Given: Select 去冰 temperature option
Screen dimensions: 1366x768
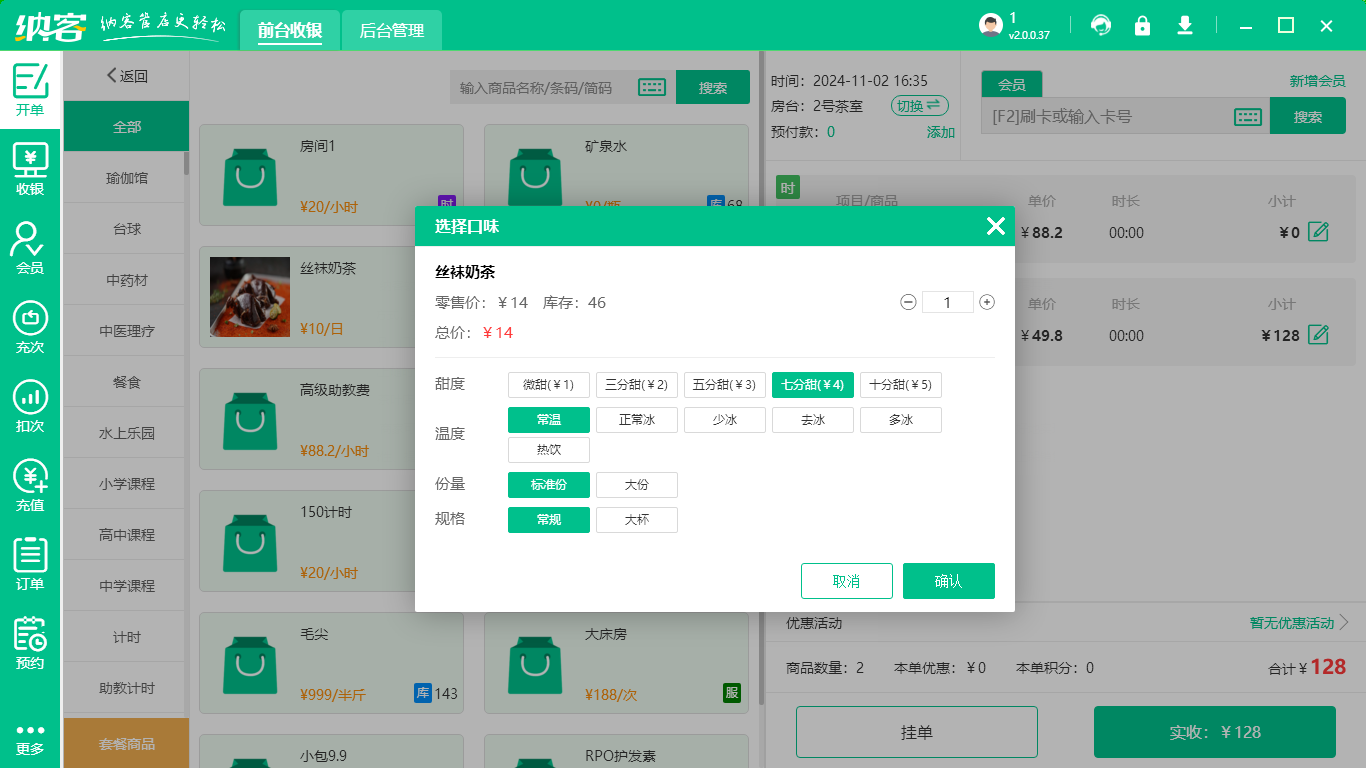Looking at the screenshot, I should tap(812, 419).
